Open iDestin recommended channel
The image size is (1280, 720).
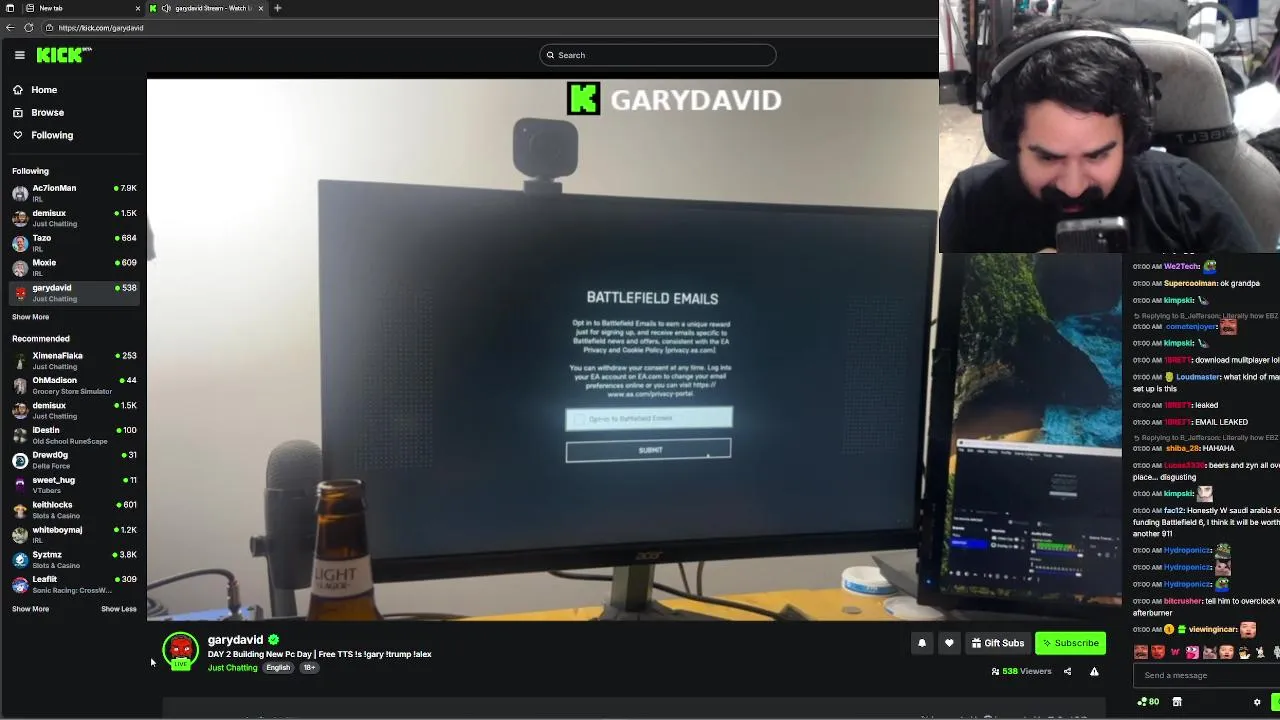[74, 435]
